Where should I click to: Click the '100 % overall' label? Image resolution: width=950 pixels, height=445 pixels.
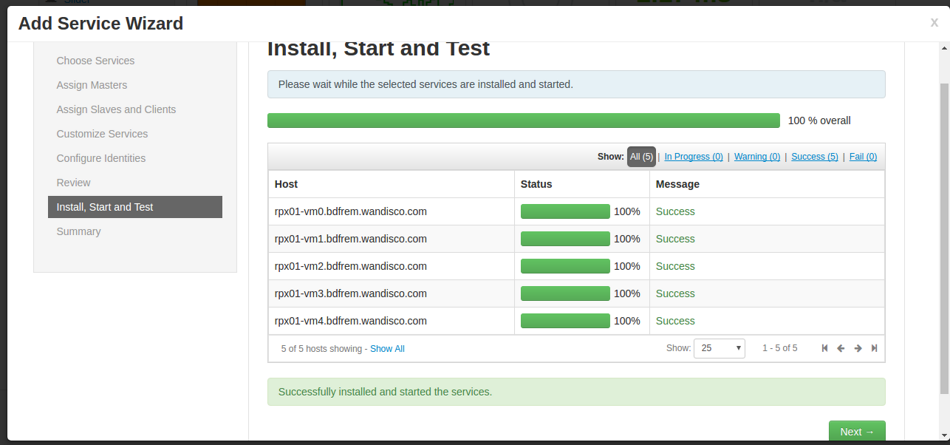pyautogui.click(x=819, y=121)
